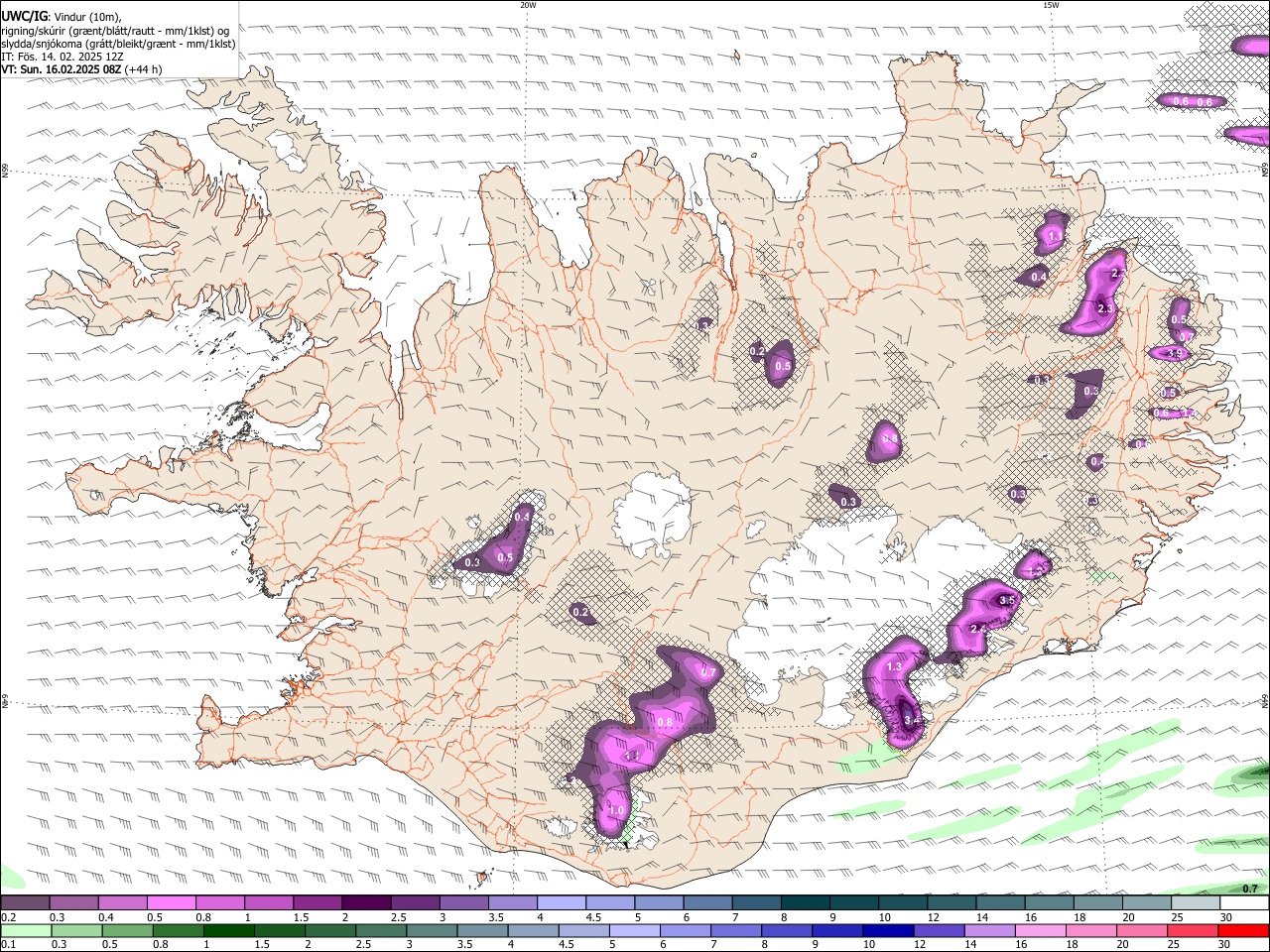Choose the grey-blue 4 swatch, lower legend row
Image resolution: width=1270 pixels, height=952 pixels.
[x=534, y=930]
